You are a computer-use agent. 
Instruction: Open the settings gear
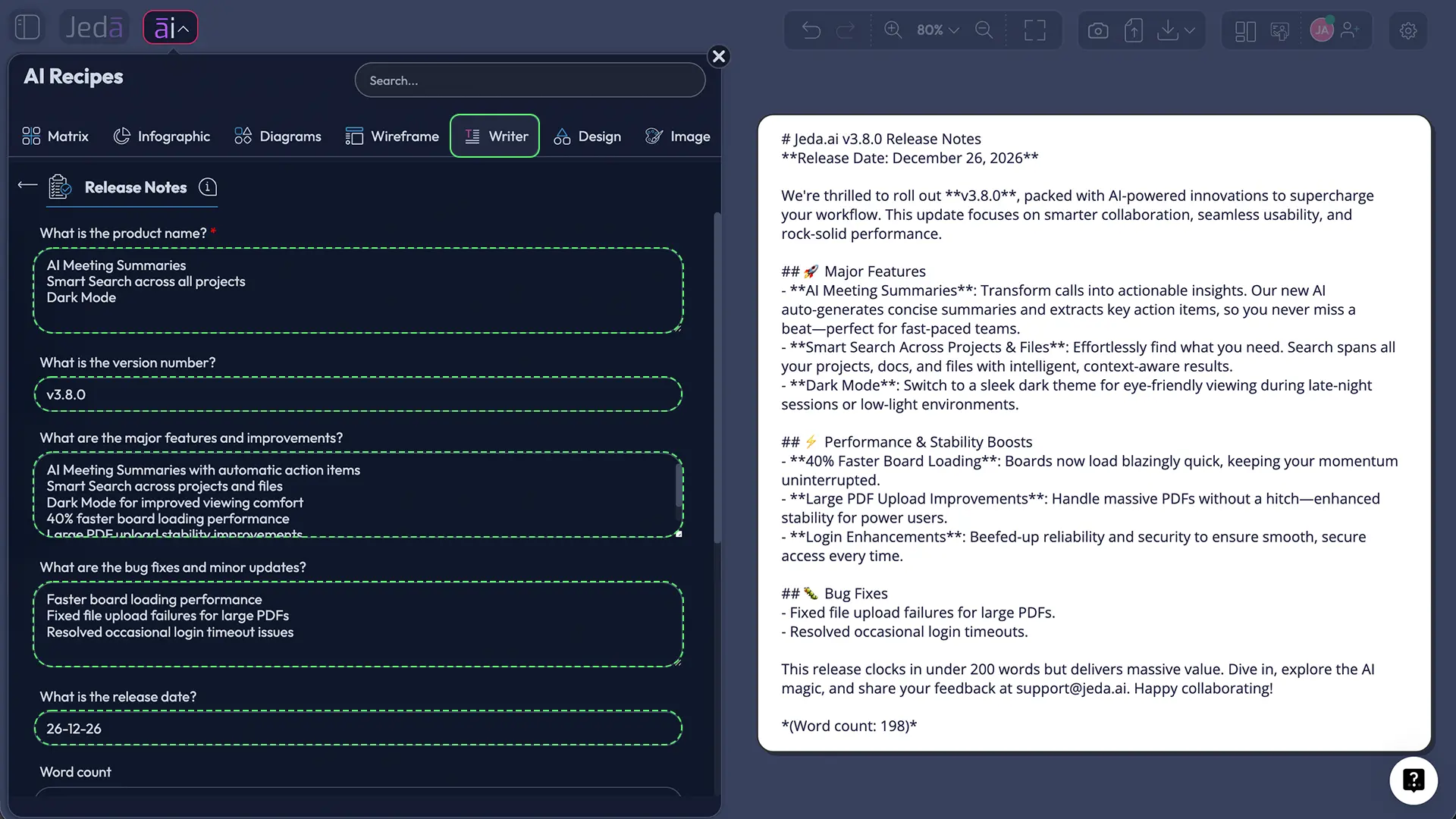pyautogui.click(x=1408, y=30)
